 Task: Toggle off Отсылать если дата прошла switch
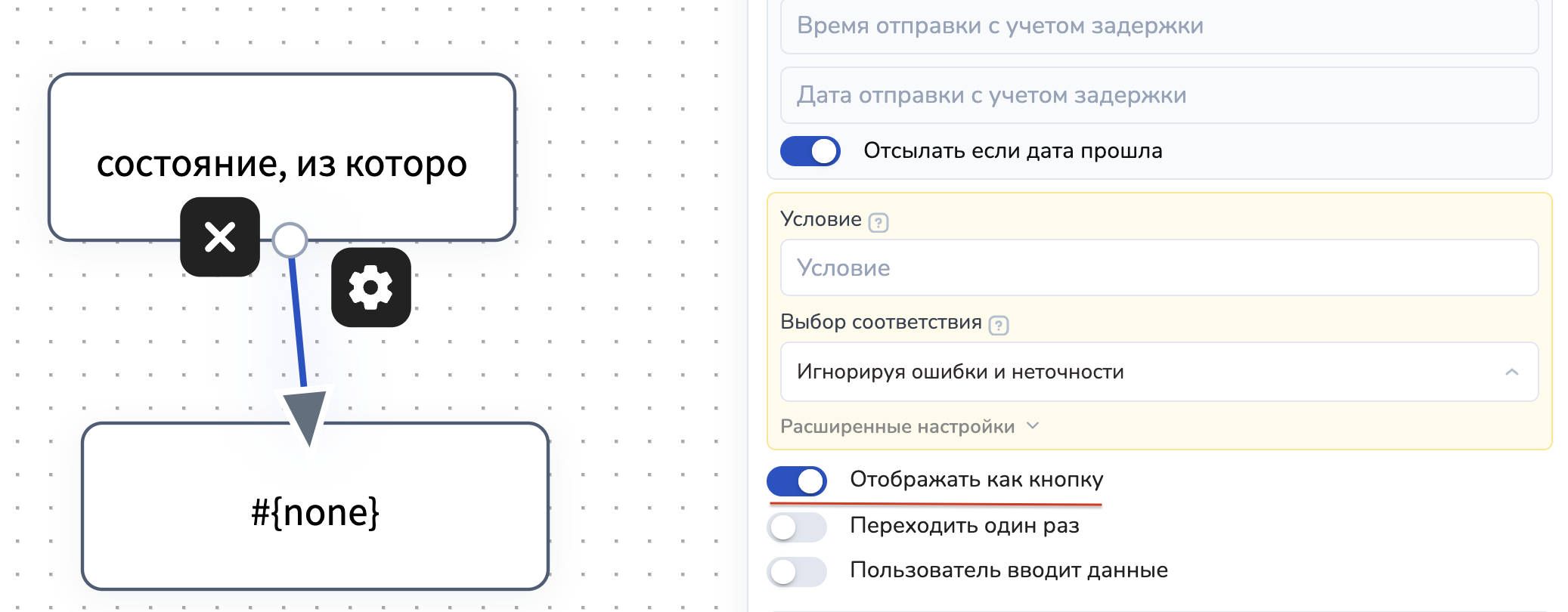coord(810,151)
